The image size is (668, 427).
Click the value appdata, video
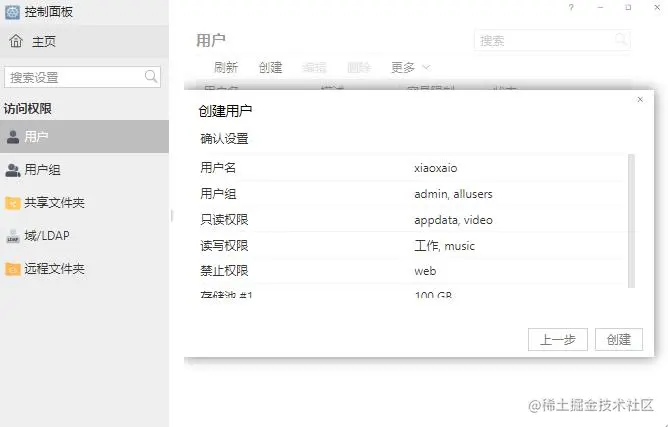pos(453,220)
